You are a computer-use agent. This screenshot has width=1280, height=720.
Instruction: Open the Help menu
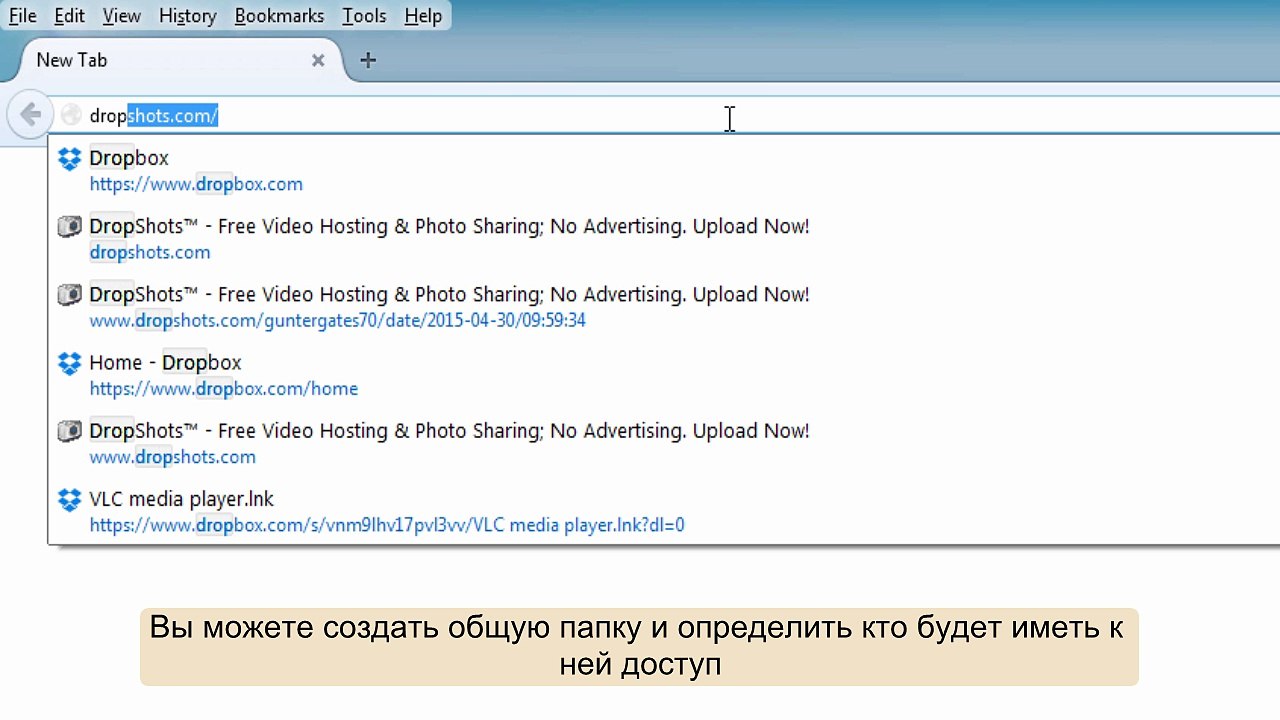[423, 16]
